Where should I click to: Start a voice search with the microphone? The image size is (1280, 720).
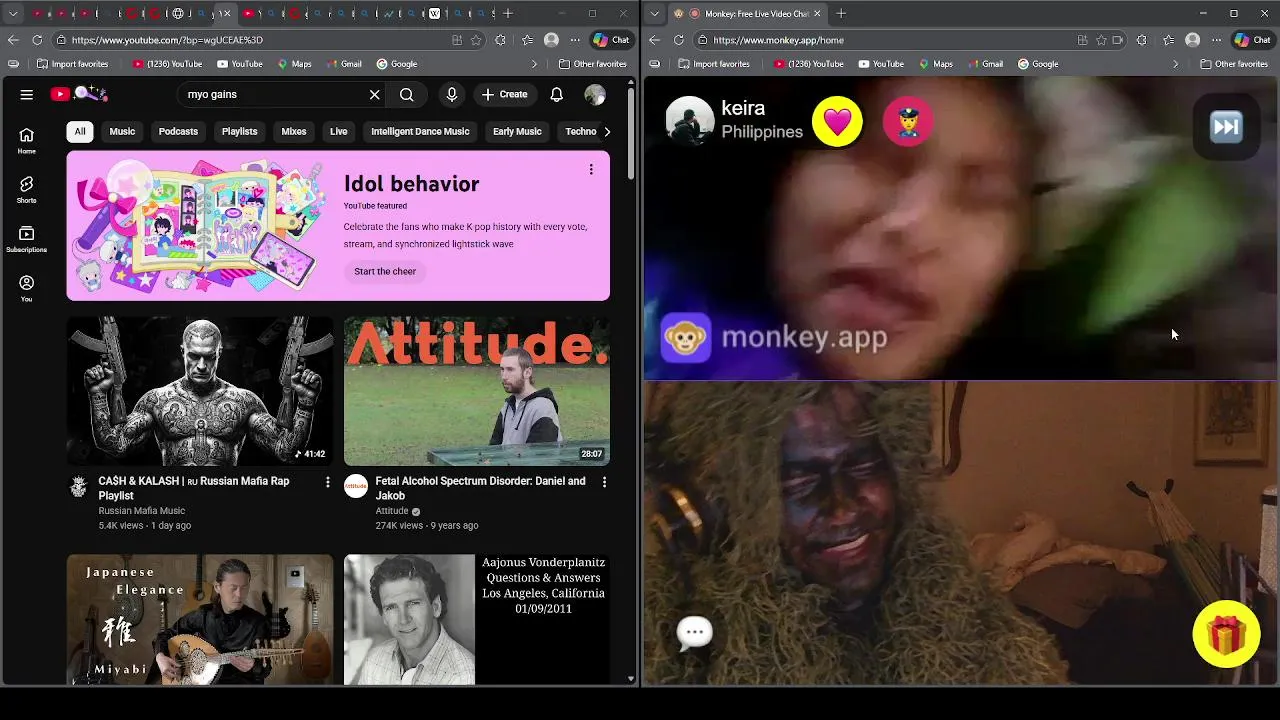[x=452, y=94]
